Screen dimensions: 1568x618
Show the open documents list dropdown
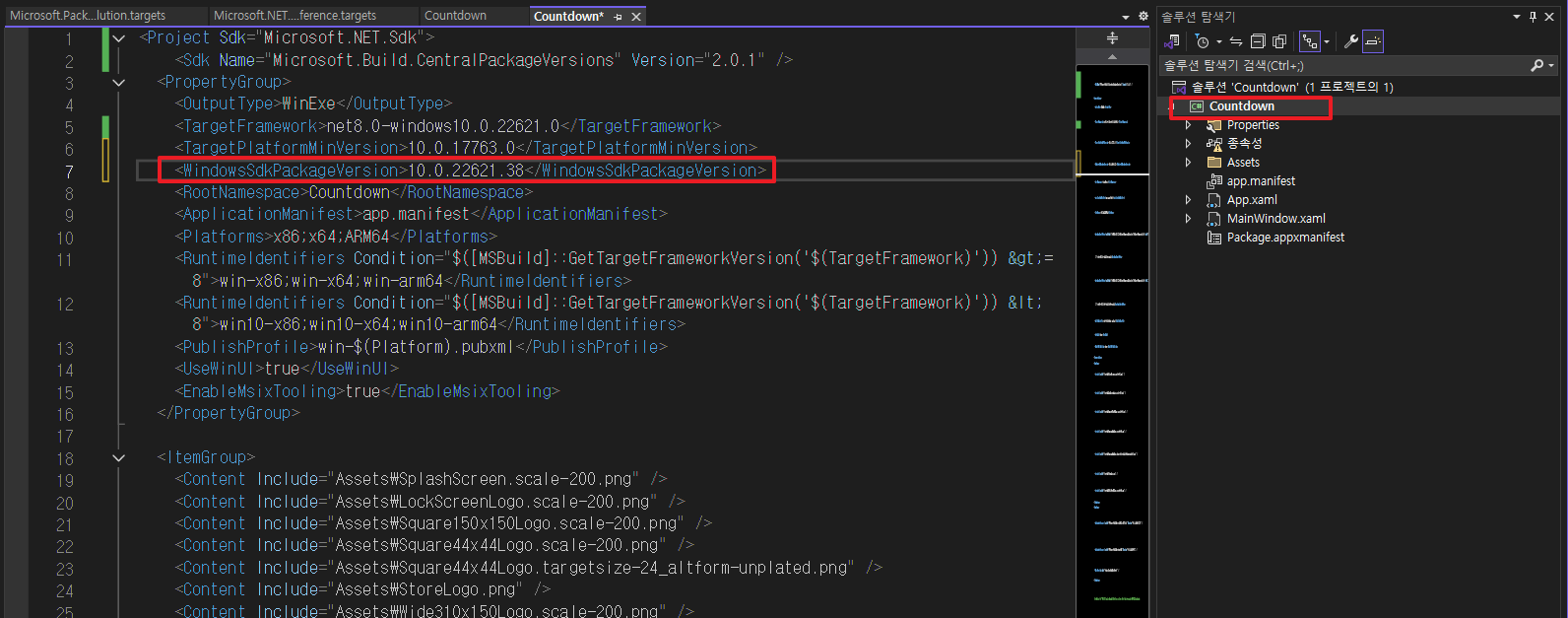[x=1126, y=17]
